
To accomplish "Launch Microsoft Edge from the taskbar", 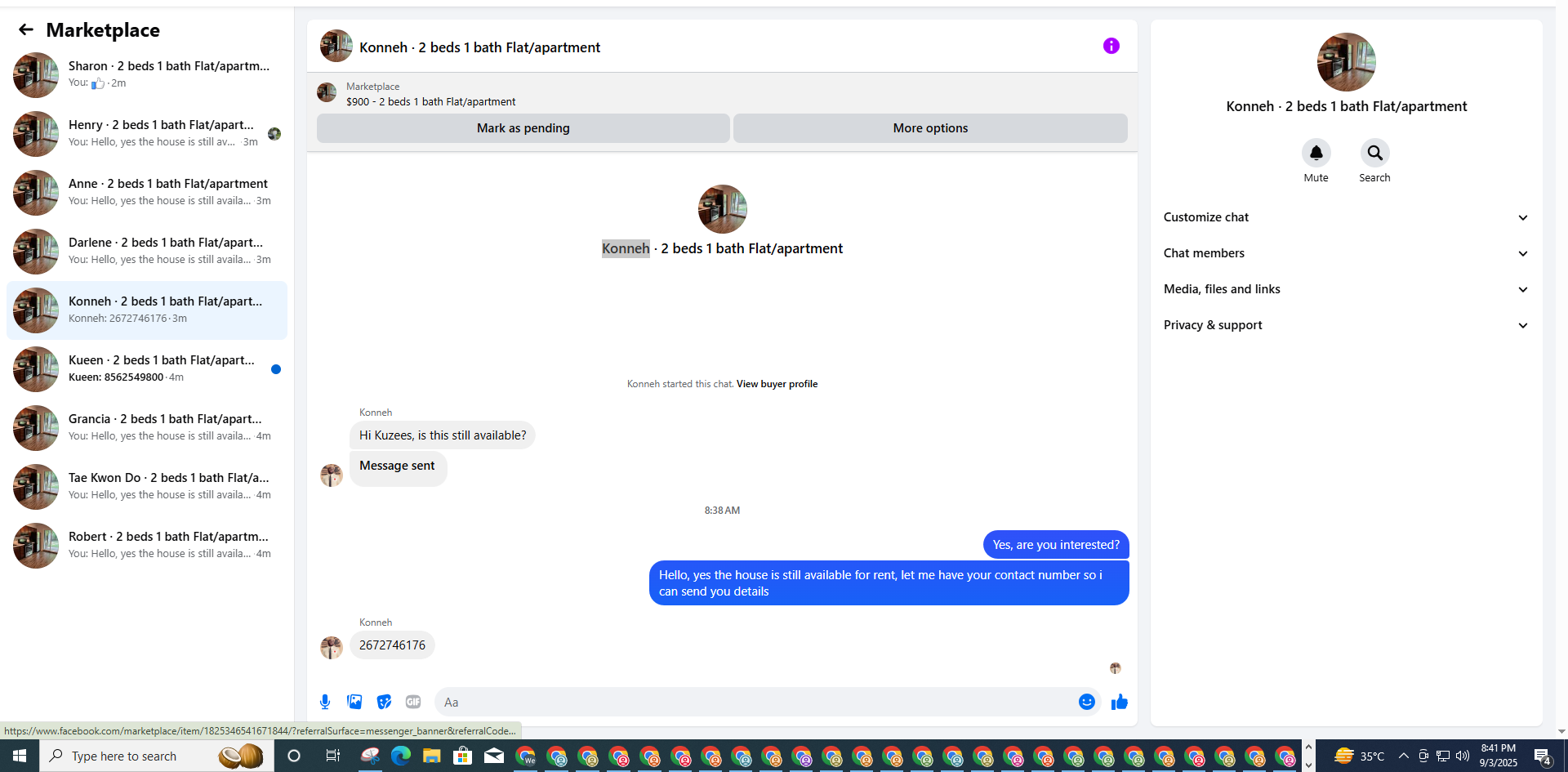I will (x=400, y=756).
